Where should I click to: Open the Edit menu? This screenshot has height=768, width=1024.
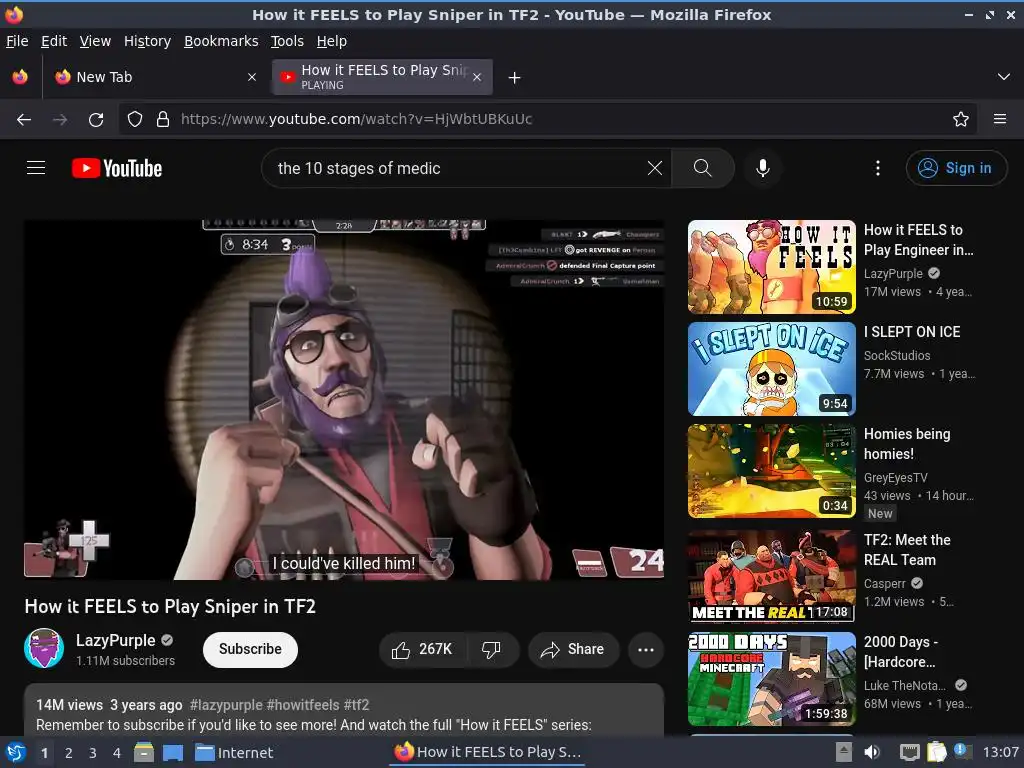54,41
